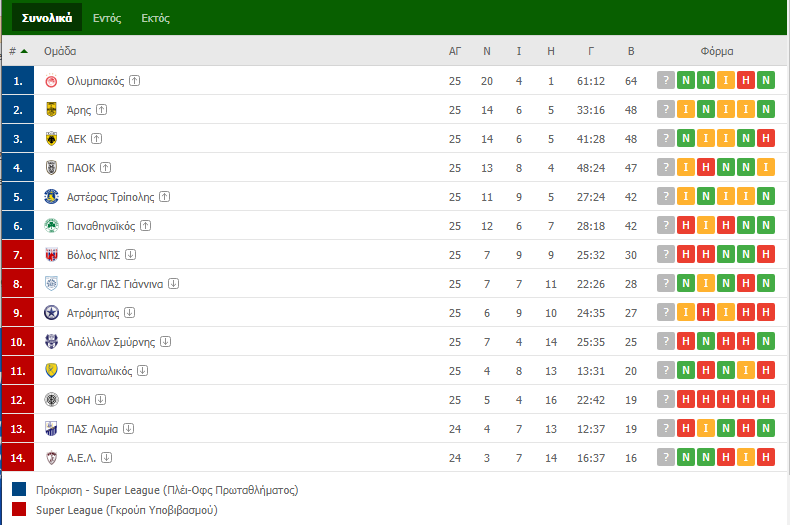790x525 pixels.
Task: Click the Ατρόμητος star crest icon
Action: point(51,312)
